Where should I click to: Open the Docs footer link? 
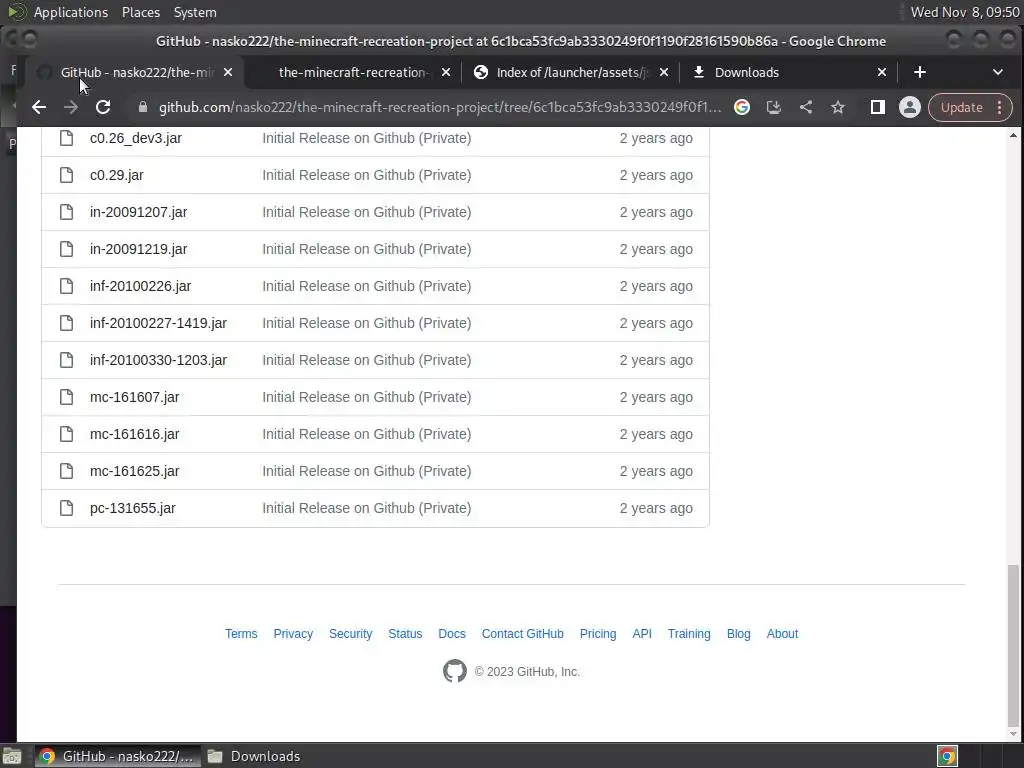point(452,633)
